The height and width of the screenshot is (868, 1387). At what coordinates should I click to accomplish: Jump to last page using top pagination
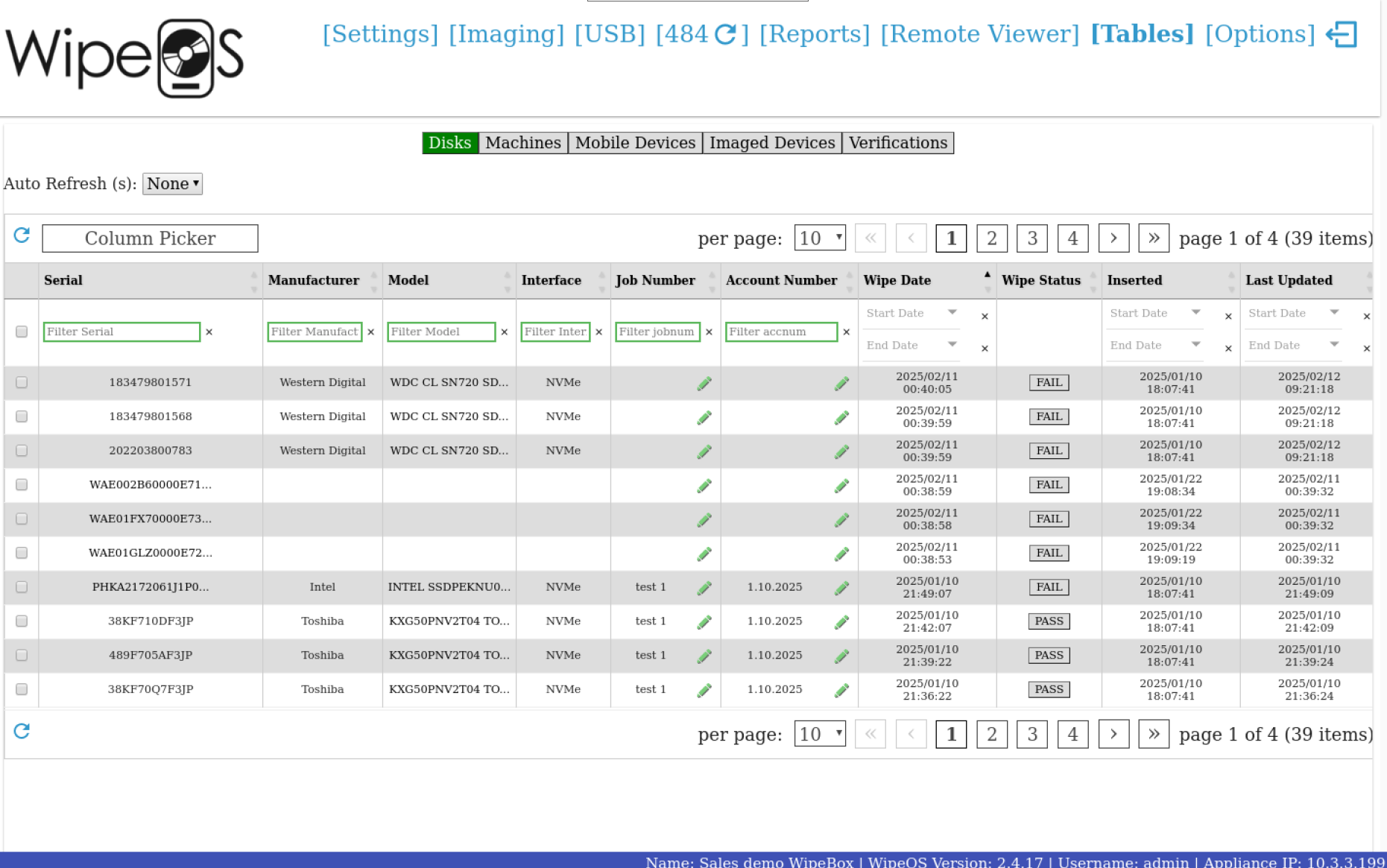tap(1154, 238)
